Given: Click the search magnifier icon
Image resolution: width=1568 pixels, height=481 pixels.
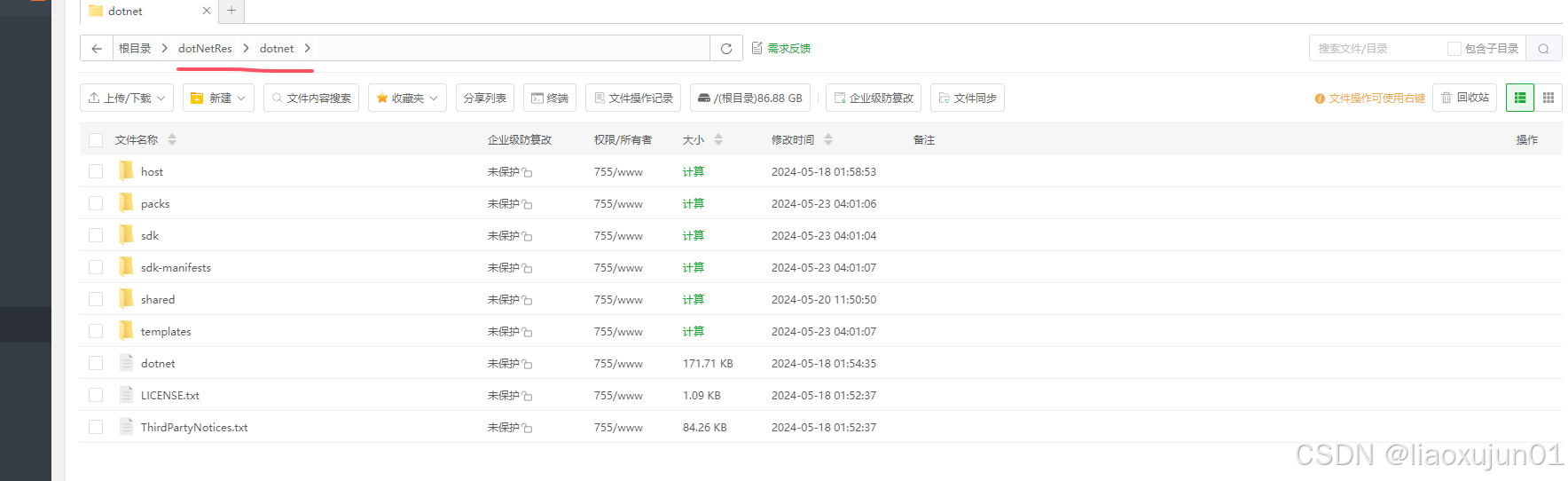Looking at the screenshot, I should (1543, 49).
